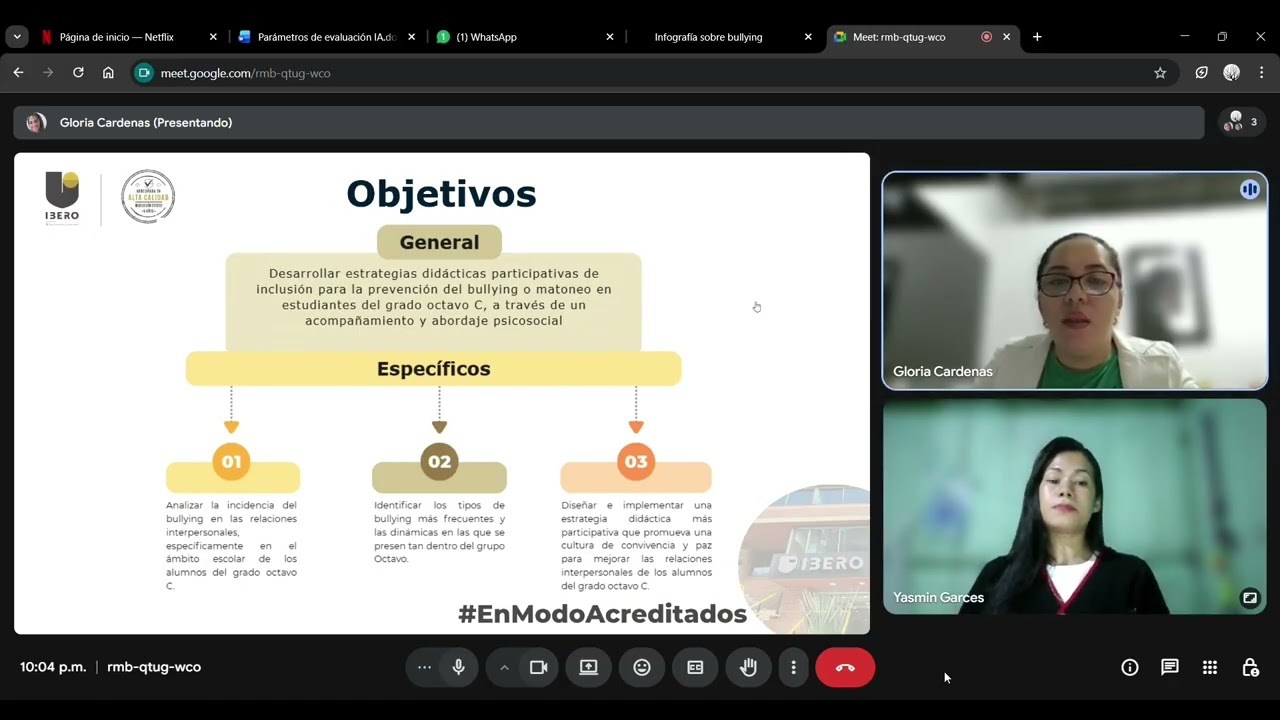
Task: Leave the call with red button
Action: pos(845,667)
